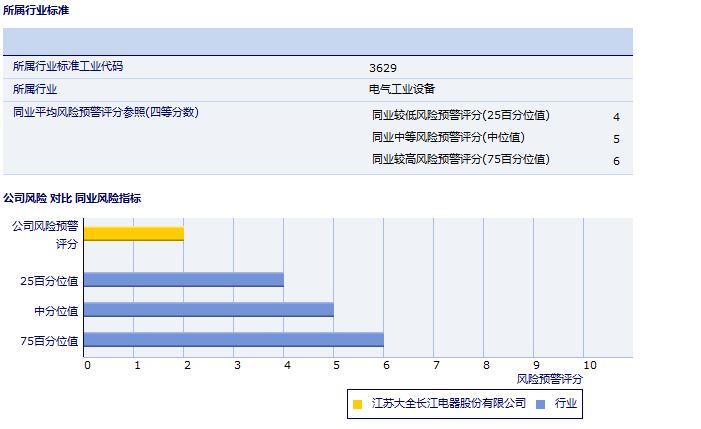
Task: Click the 行业 legend text label
Action: [x=565, y=404]
